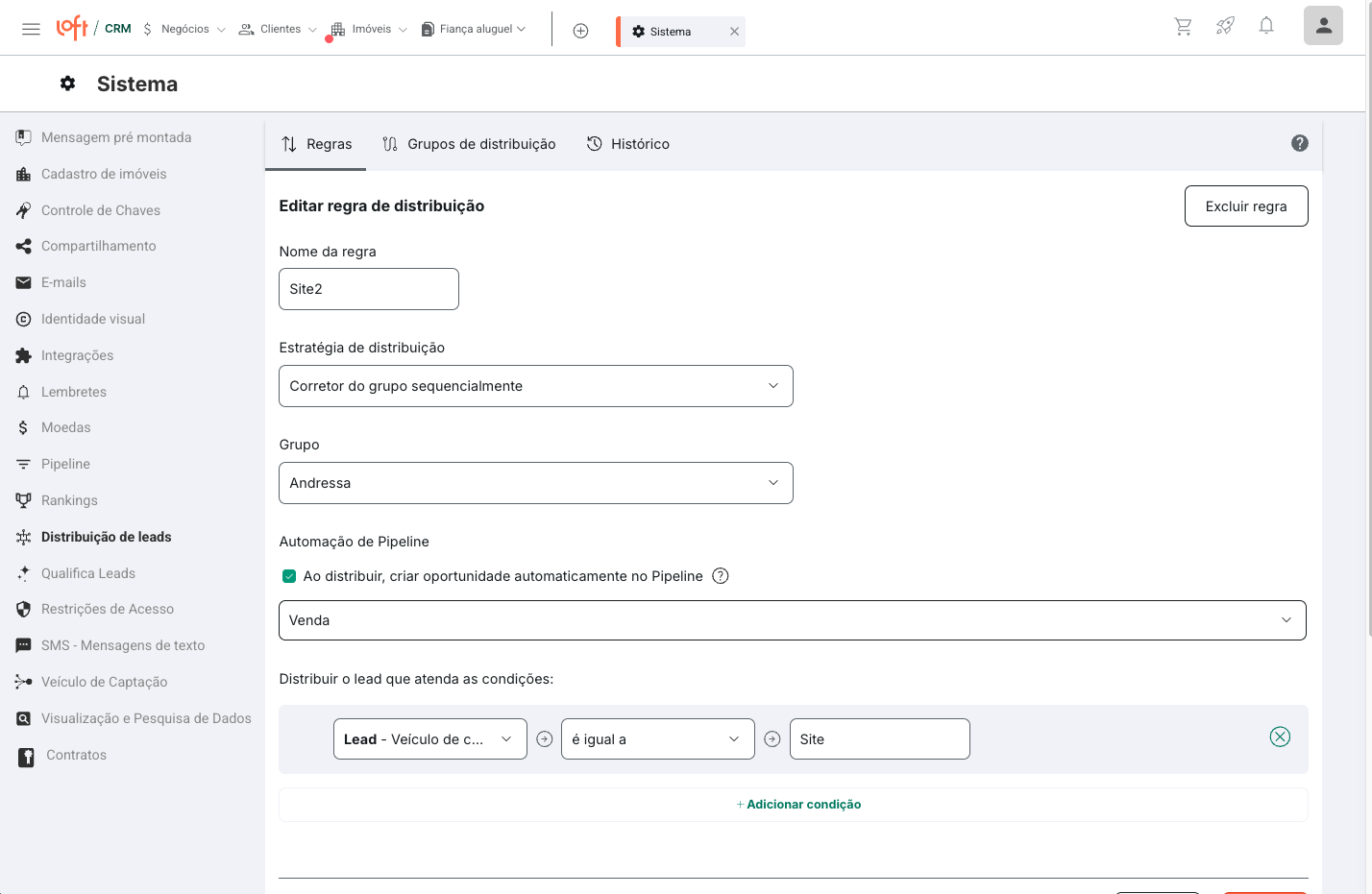
Task: Open the shopping cart icon
Action: [x=1183, y=27]
